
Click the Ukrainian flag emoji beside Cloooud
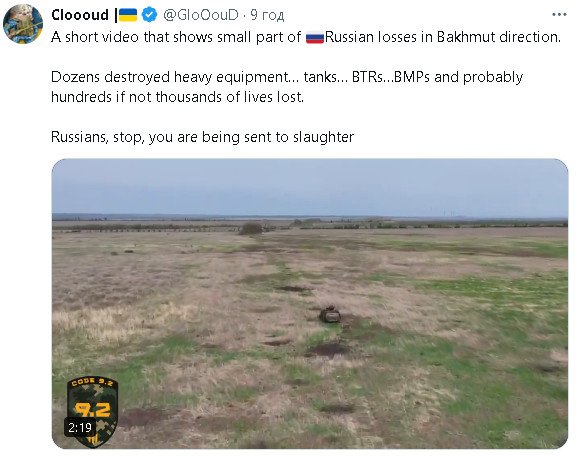click(128, 15)
